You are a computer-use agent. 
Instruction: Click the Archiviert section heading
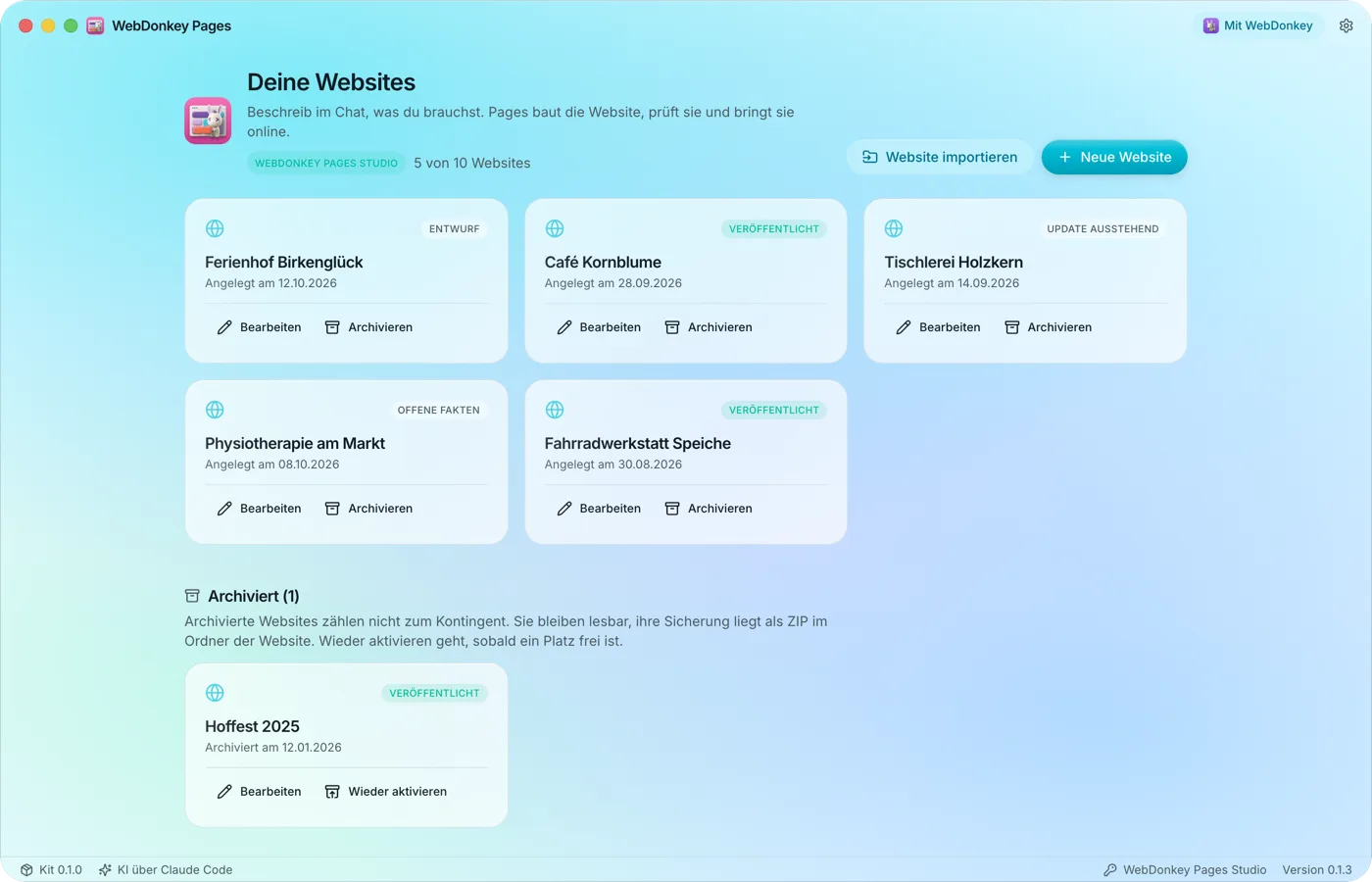[242, 596]
